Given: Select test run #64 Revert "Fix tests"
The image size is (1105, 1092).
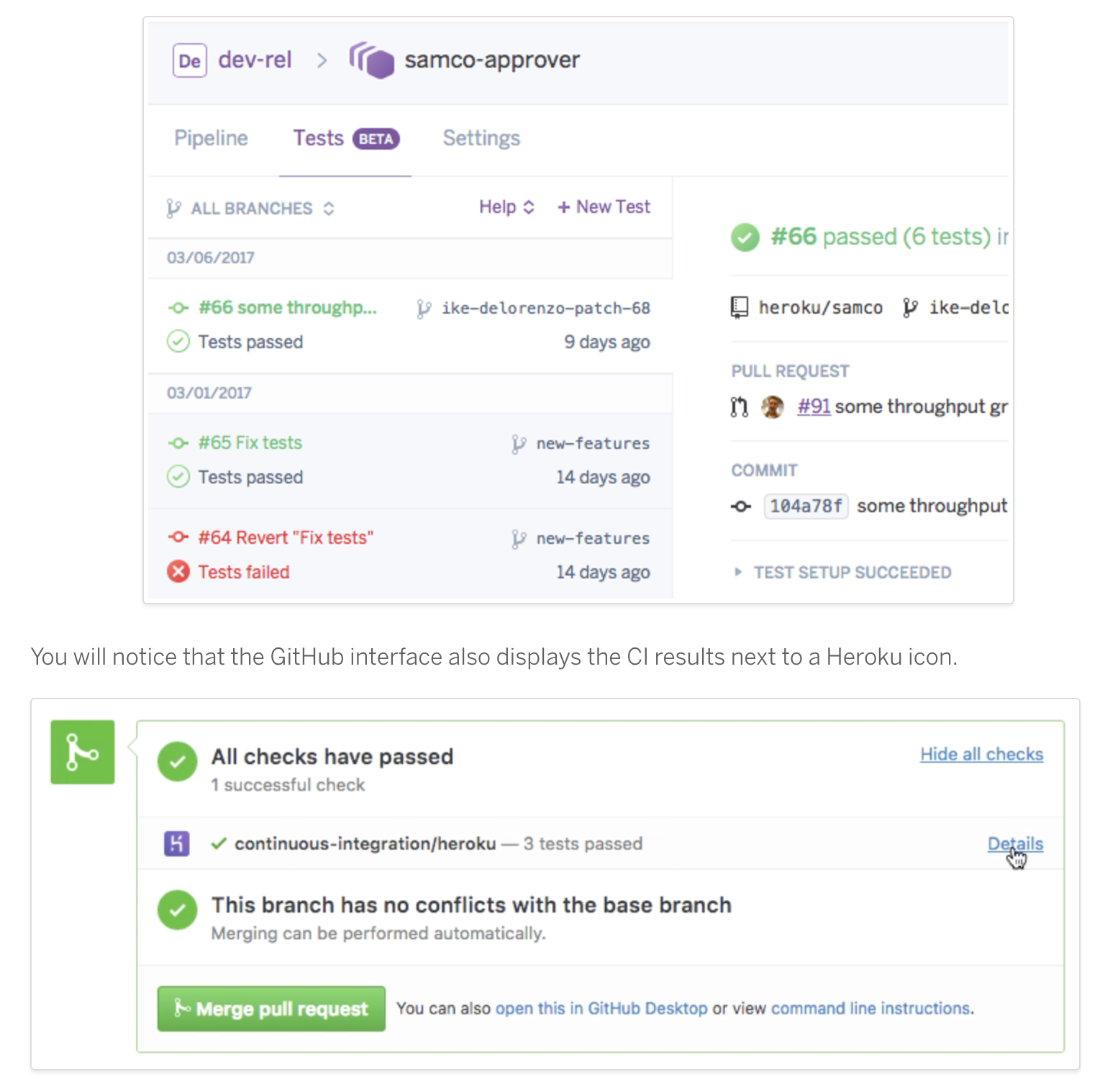Looking at the screenshot, I should tap(410, 554).
